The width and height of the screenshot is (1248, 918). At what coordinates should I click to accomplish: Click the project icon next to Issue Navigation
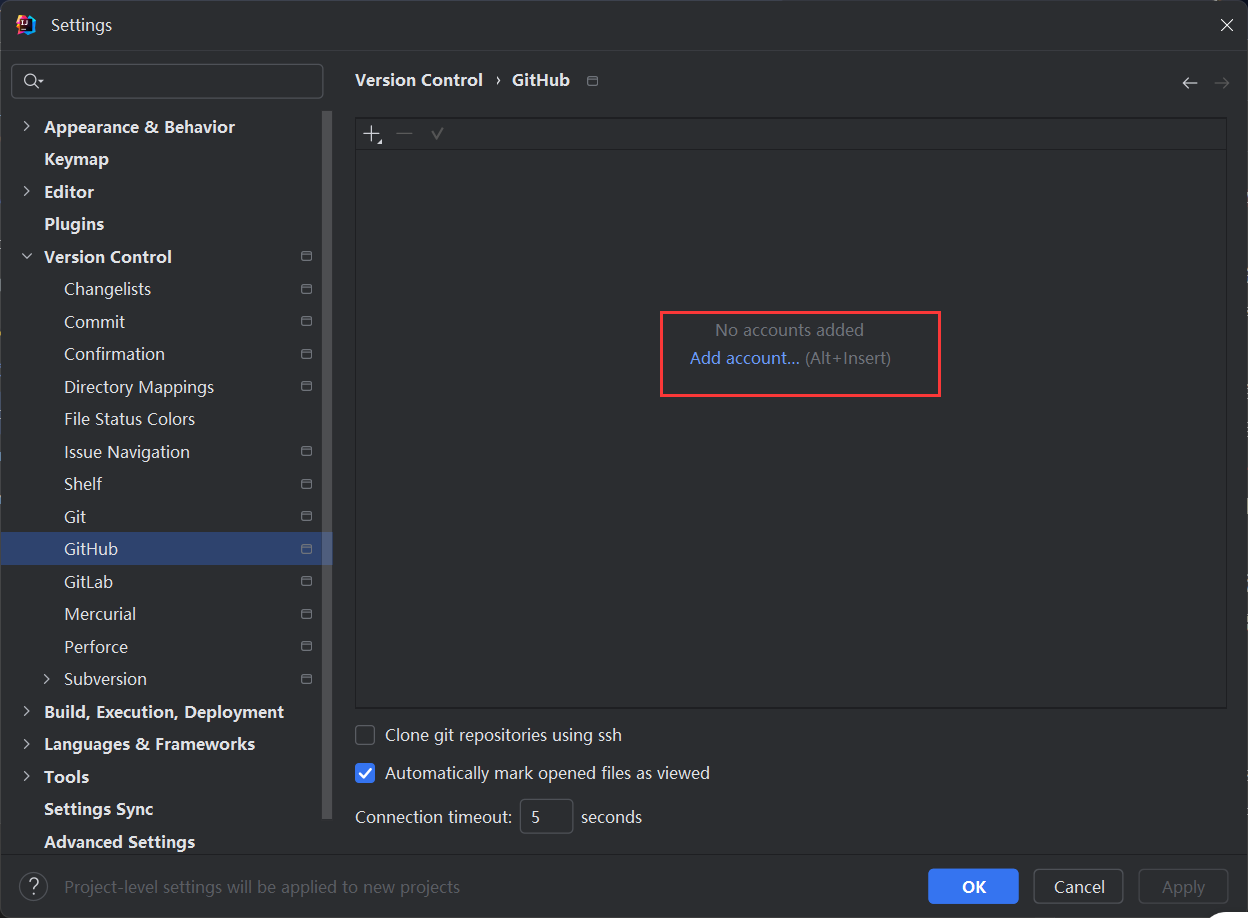[307, 452]
